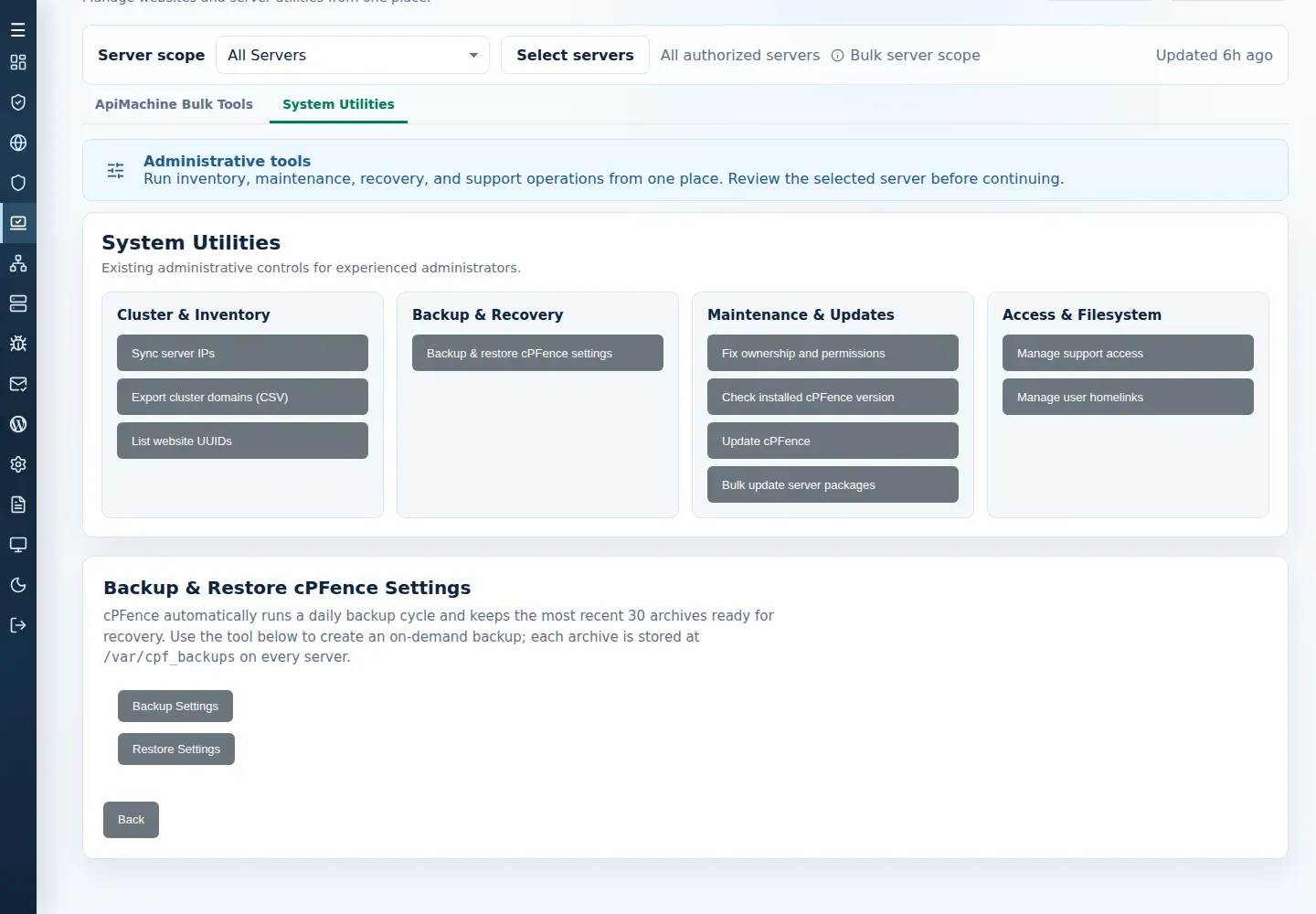Open the globe icon in sidebar
1316x914 pixels.
(x=18, y=143)
